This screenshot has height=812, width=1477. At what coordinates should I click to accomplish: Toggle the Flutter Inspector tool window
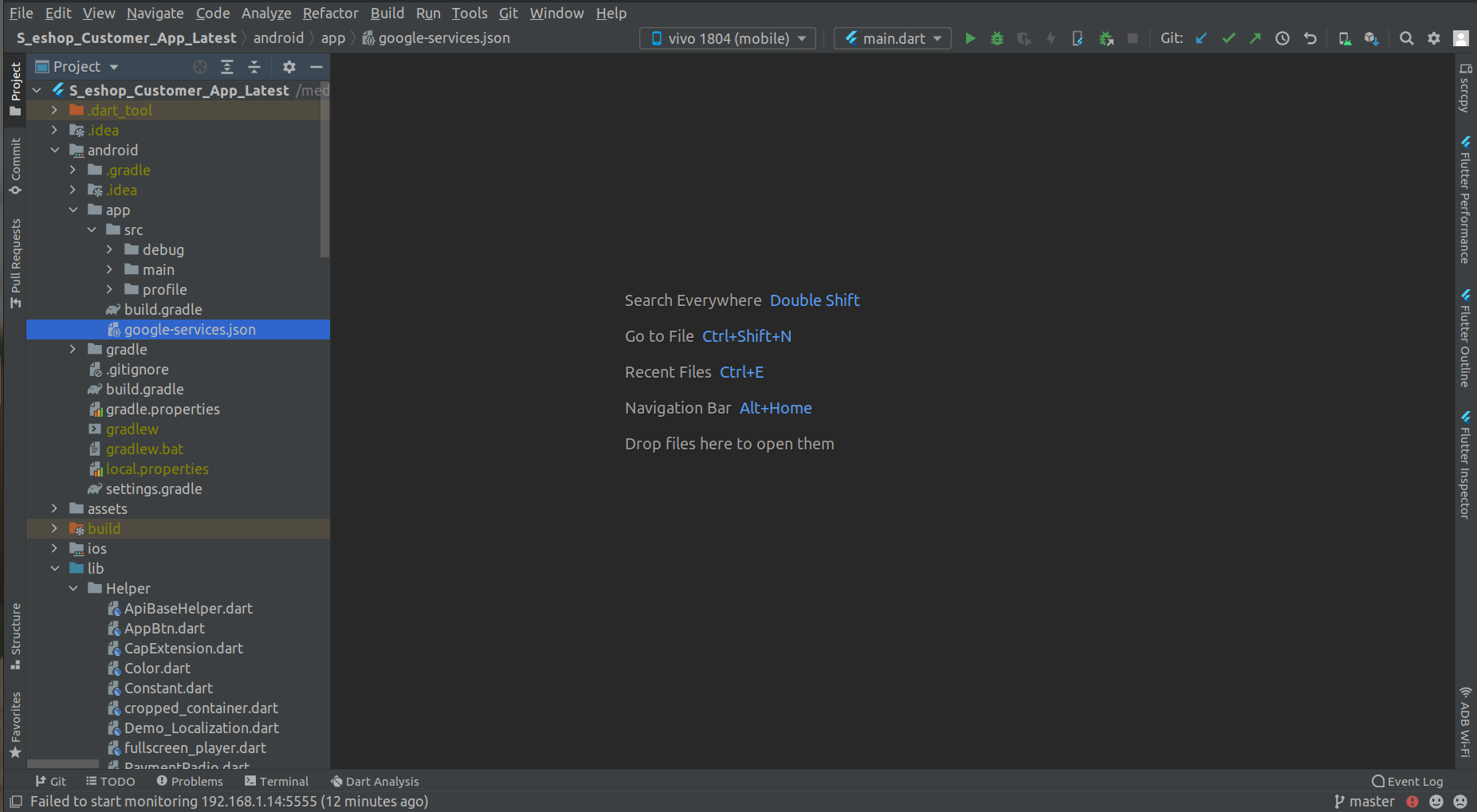coord(1465,465)
